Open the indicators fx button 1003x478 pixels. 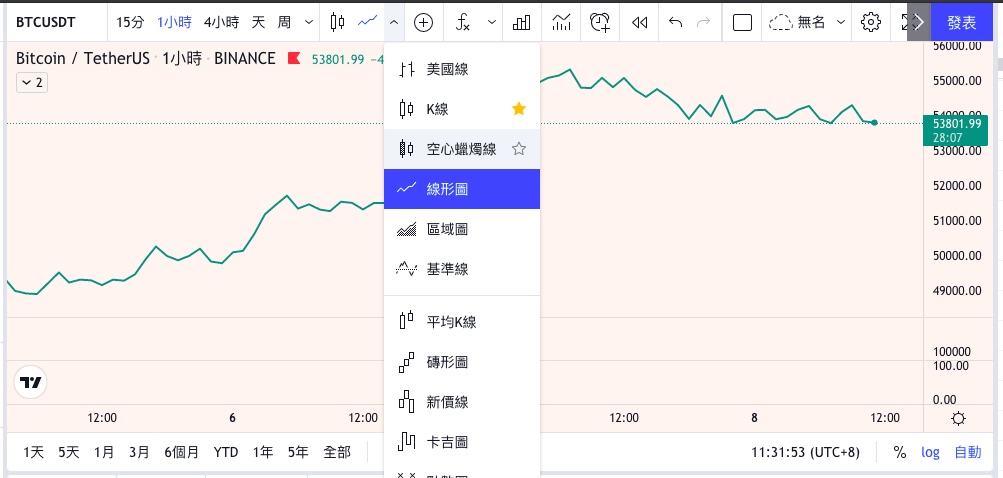(462, 22)
